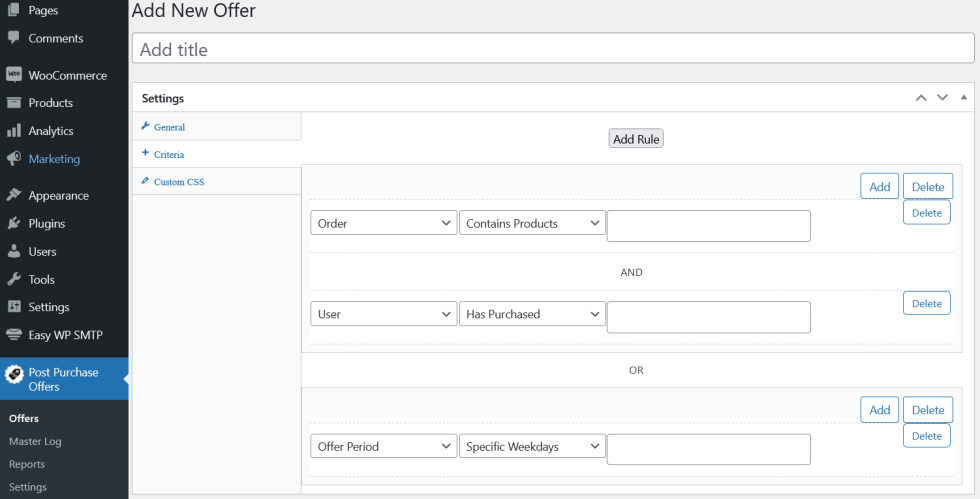Click the Contains Products value field

click(x=708, y=226)
